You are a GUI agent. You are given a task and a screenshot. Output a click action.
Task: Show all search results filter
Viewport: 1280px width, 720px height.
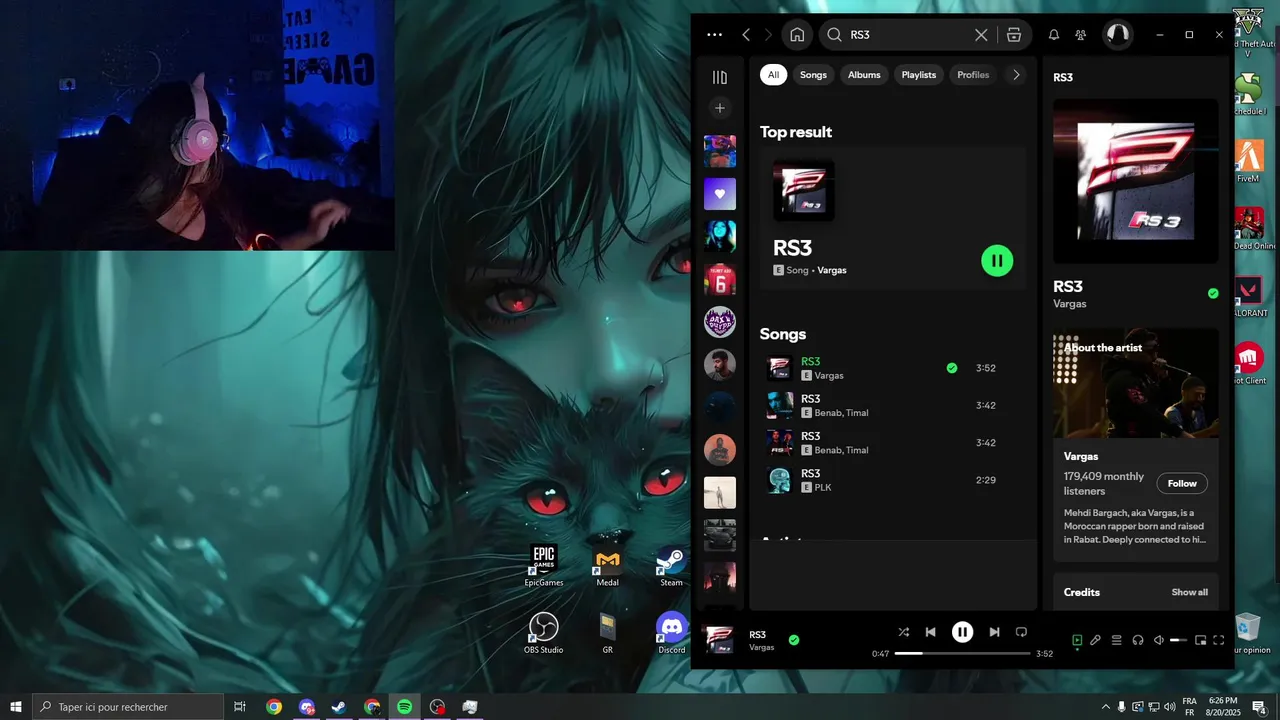[x=773, y=75]
